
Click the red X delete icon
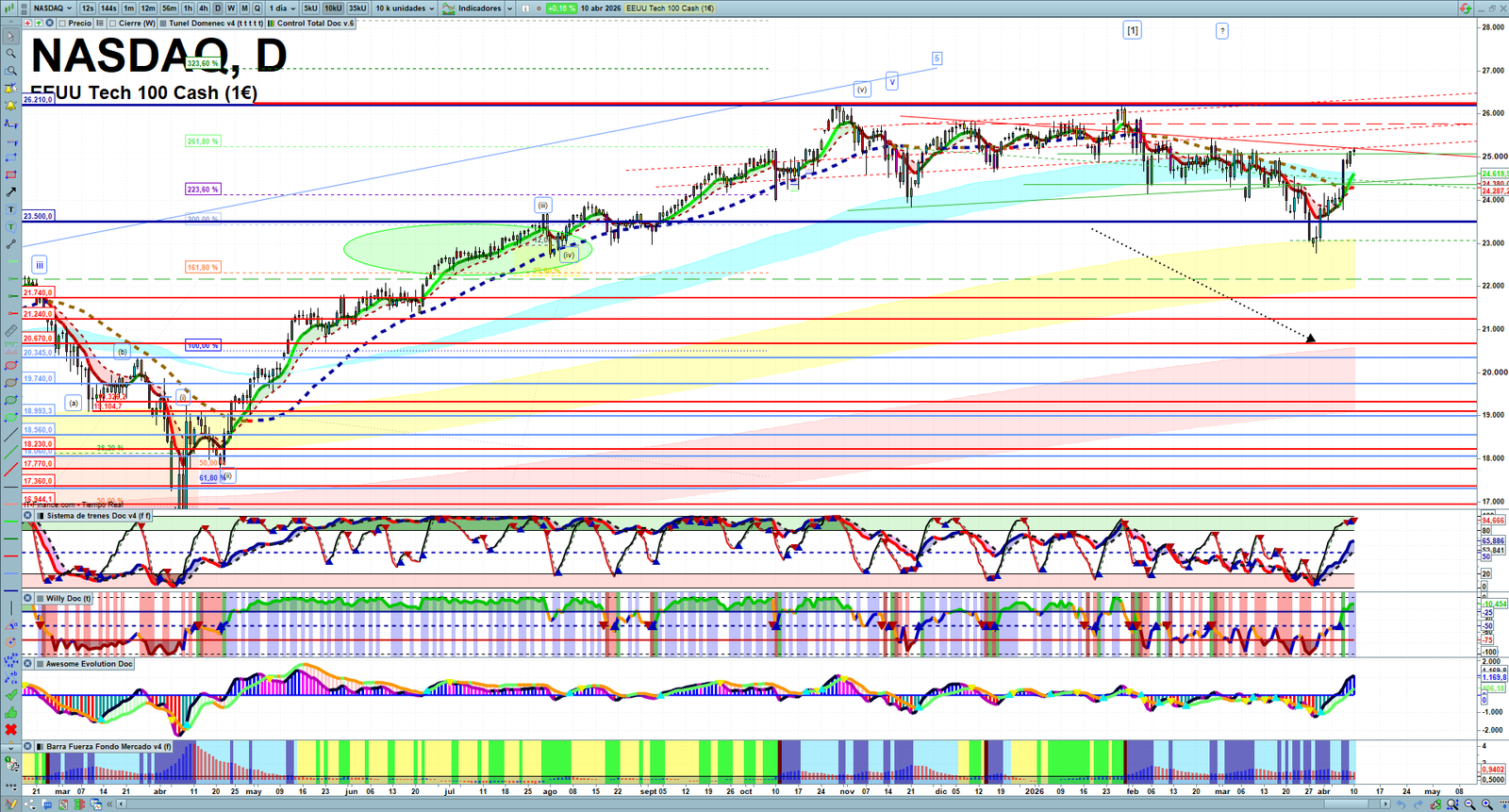10,730
